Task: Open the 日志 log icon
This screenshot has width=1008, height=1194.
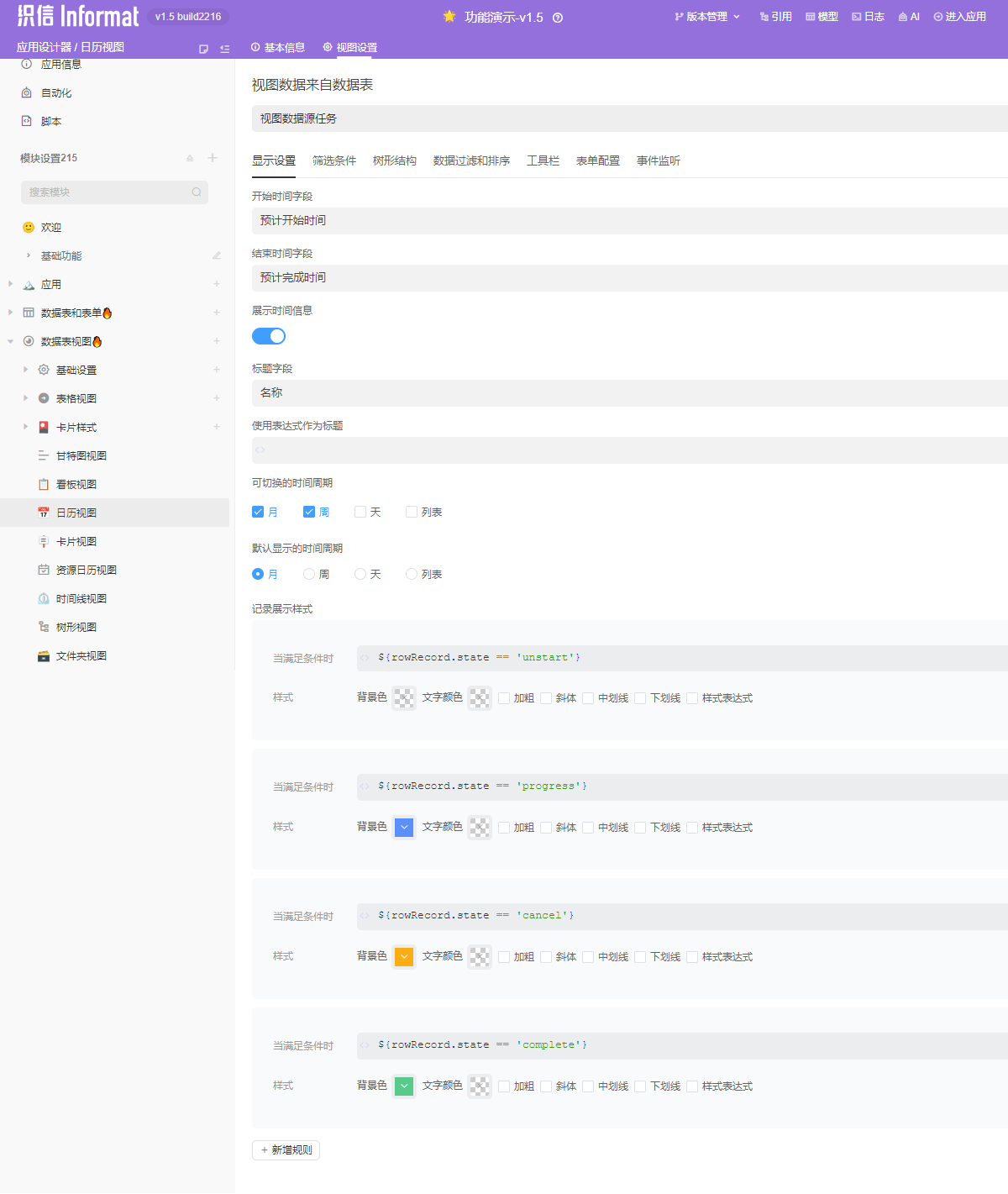Action: click(x=857, y=17)
